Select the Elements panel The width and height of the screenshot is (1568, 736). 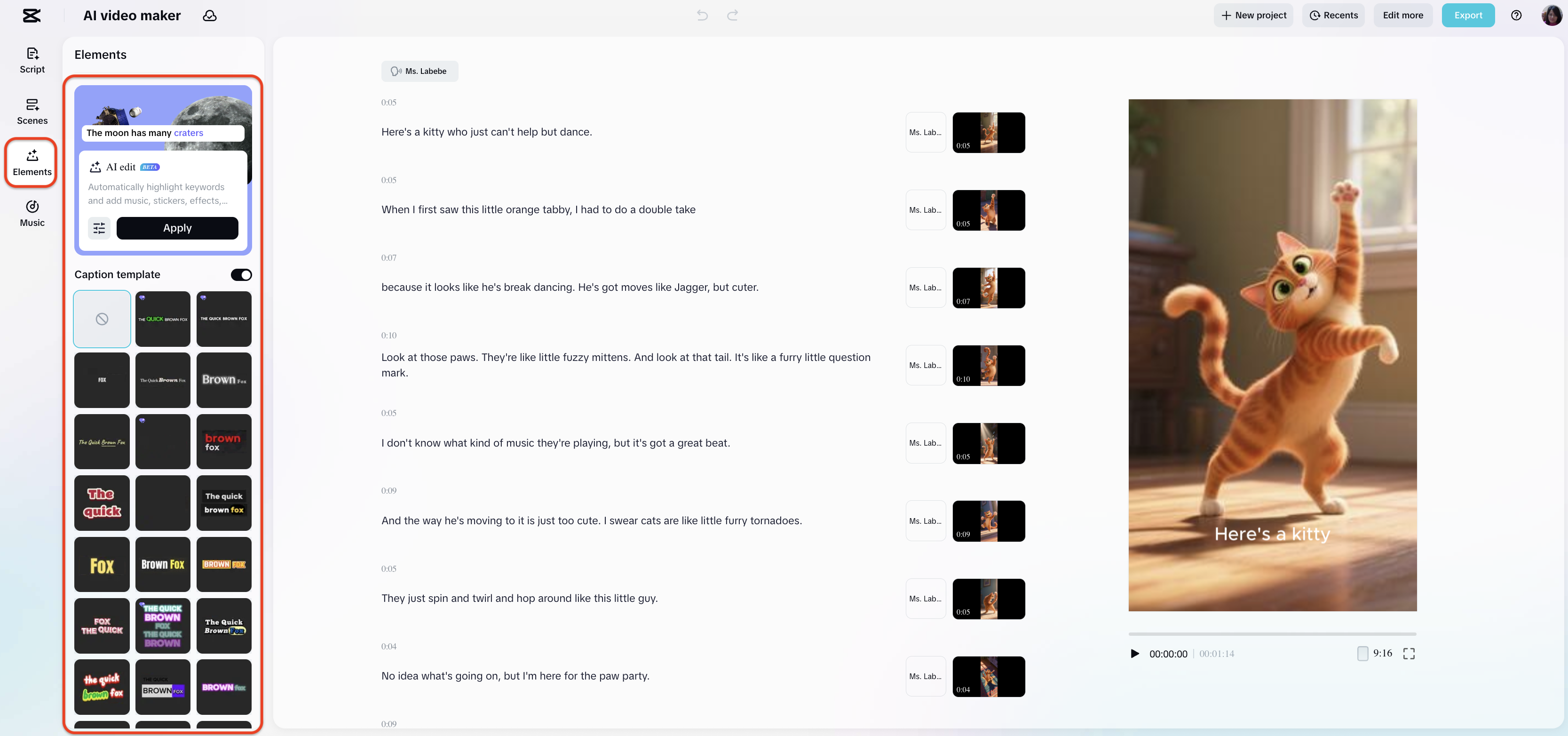point(32,162)
